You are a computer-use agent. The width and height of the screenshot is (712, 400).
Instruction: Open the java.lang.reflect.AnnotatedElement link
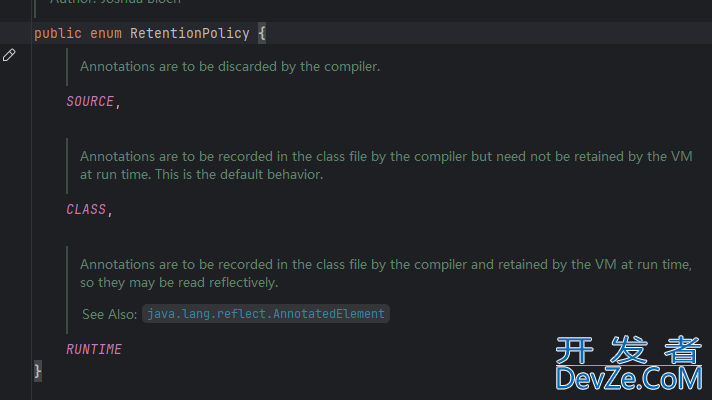point(266,314)
